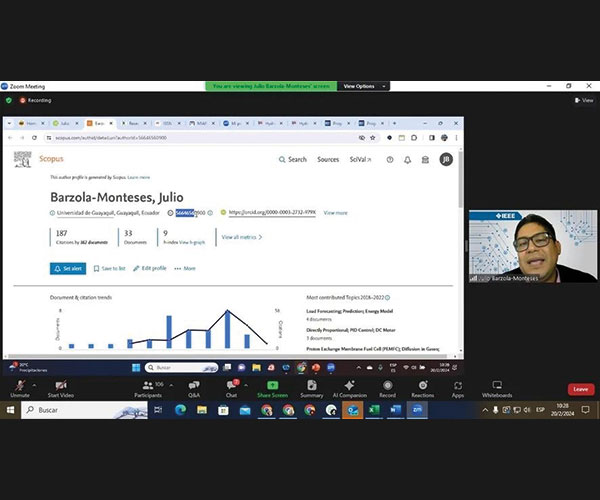Click the speaker video thumbnail of Julio
600x500 pixels.
533,246
